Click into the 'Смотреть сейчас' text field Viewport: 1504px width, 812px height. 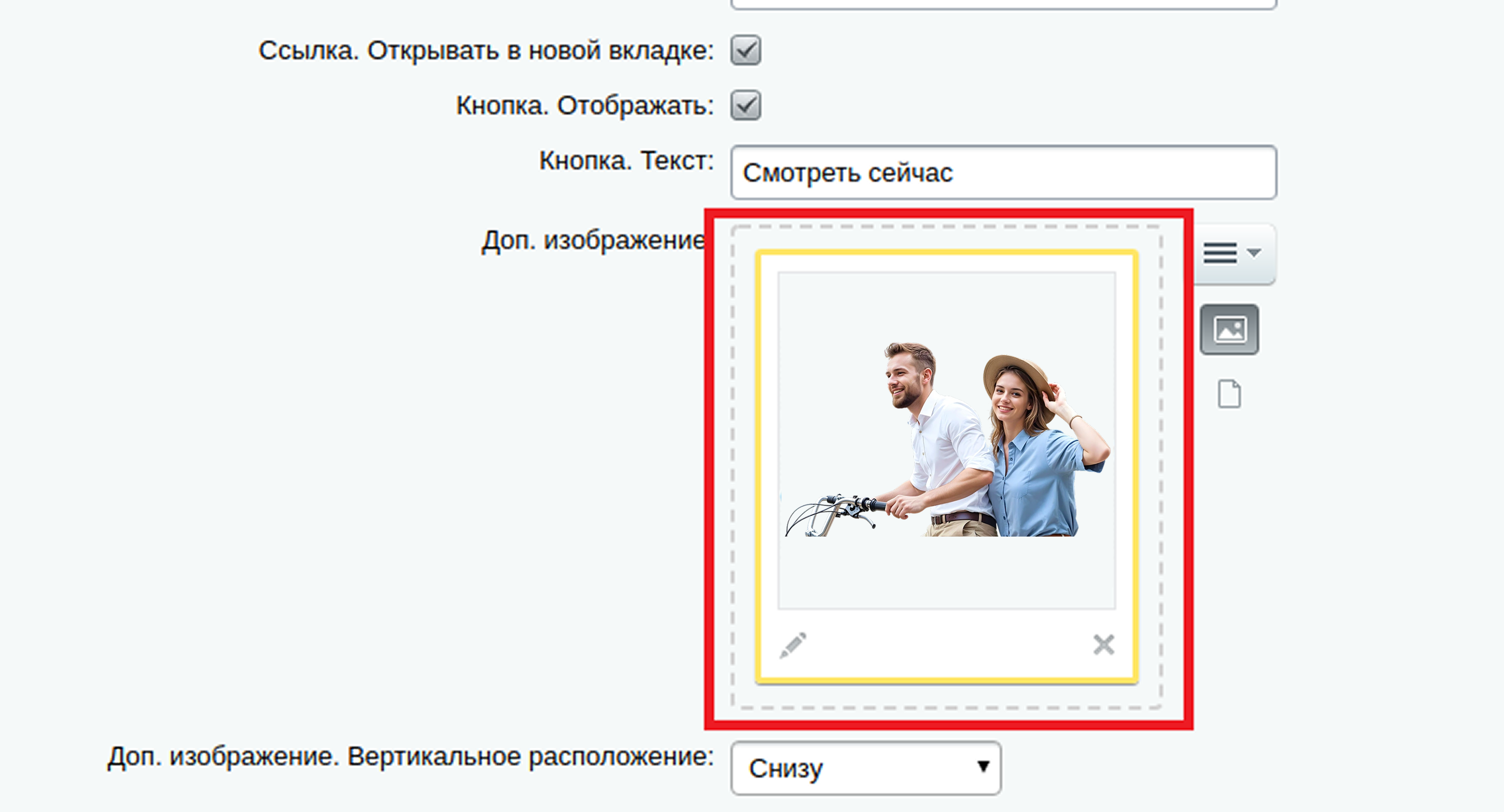click(1003, 173)
